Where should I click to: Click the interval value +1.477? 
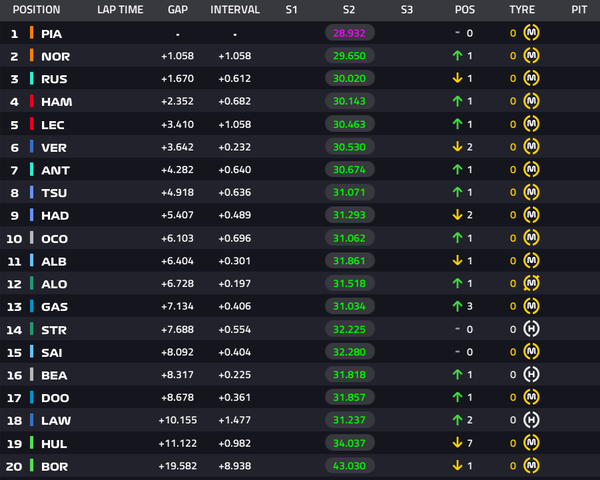pyautogui.click(x=235, y=420)
